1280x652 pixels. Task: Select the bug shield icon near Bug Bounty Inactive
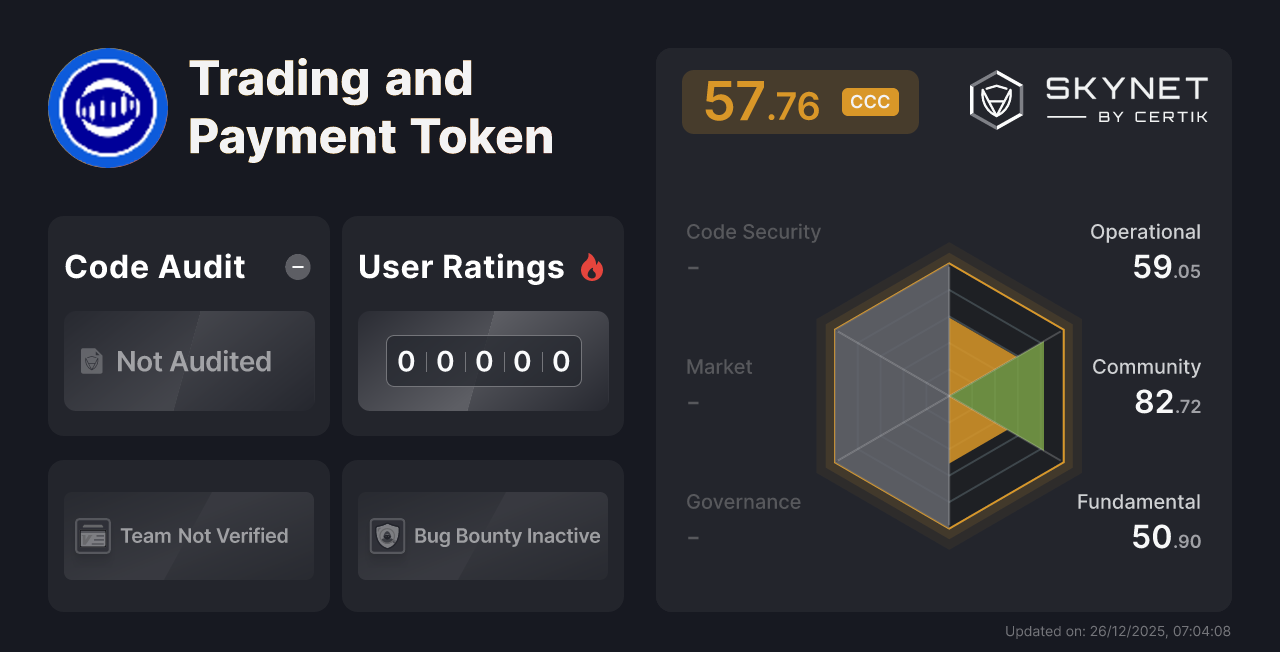pyautogui.click(x=387, y=536)
